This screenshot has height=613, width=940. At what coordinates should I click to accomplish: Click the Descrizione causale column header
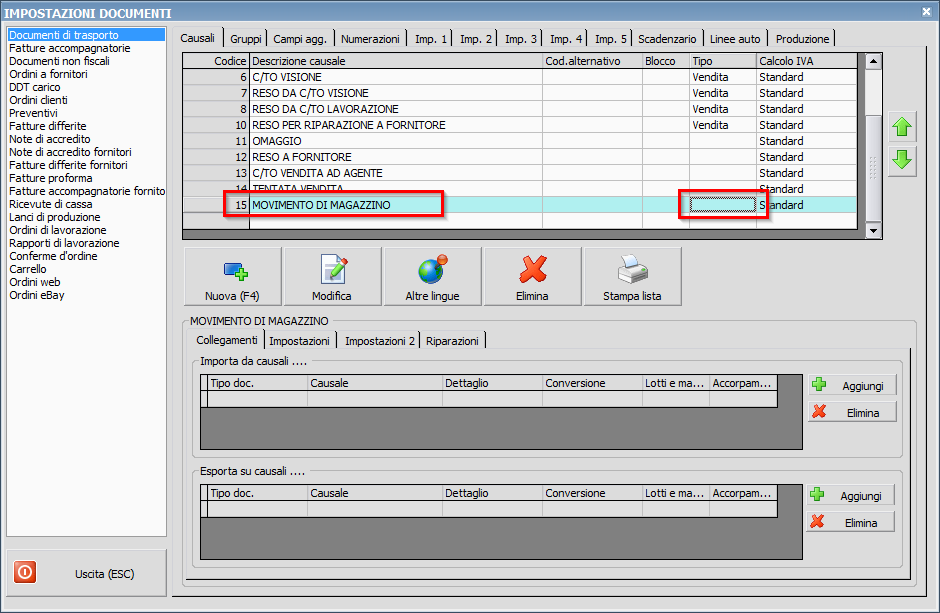click(x=396, y=61)
